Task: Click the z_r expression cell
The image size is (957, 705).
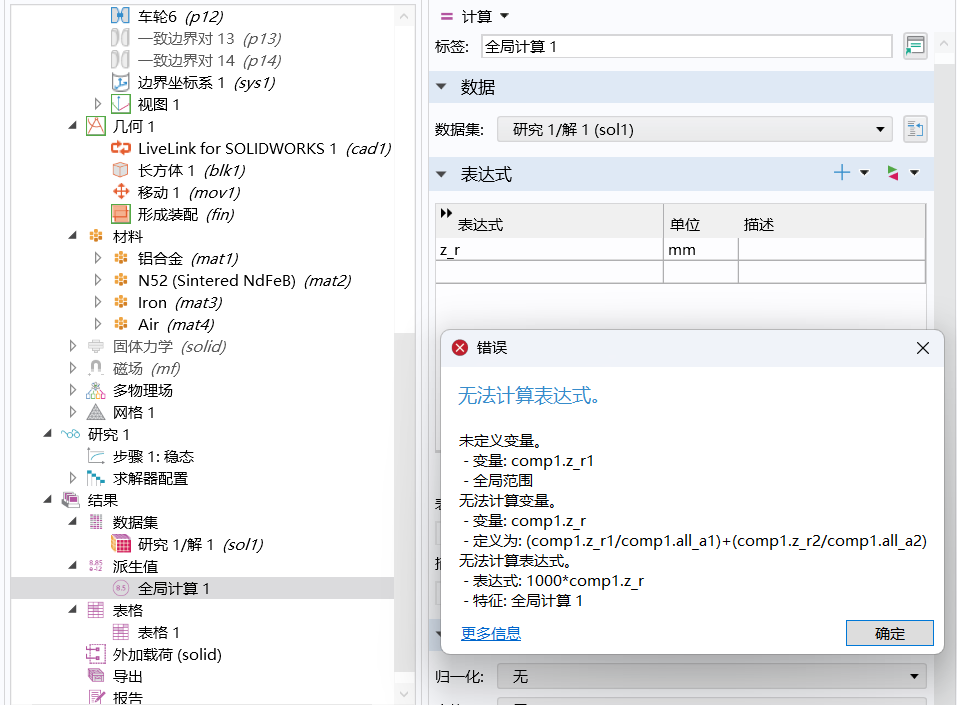Action: tap(549, 250)
